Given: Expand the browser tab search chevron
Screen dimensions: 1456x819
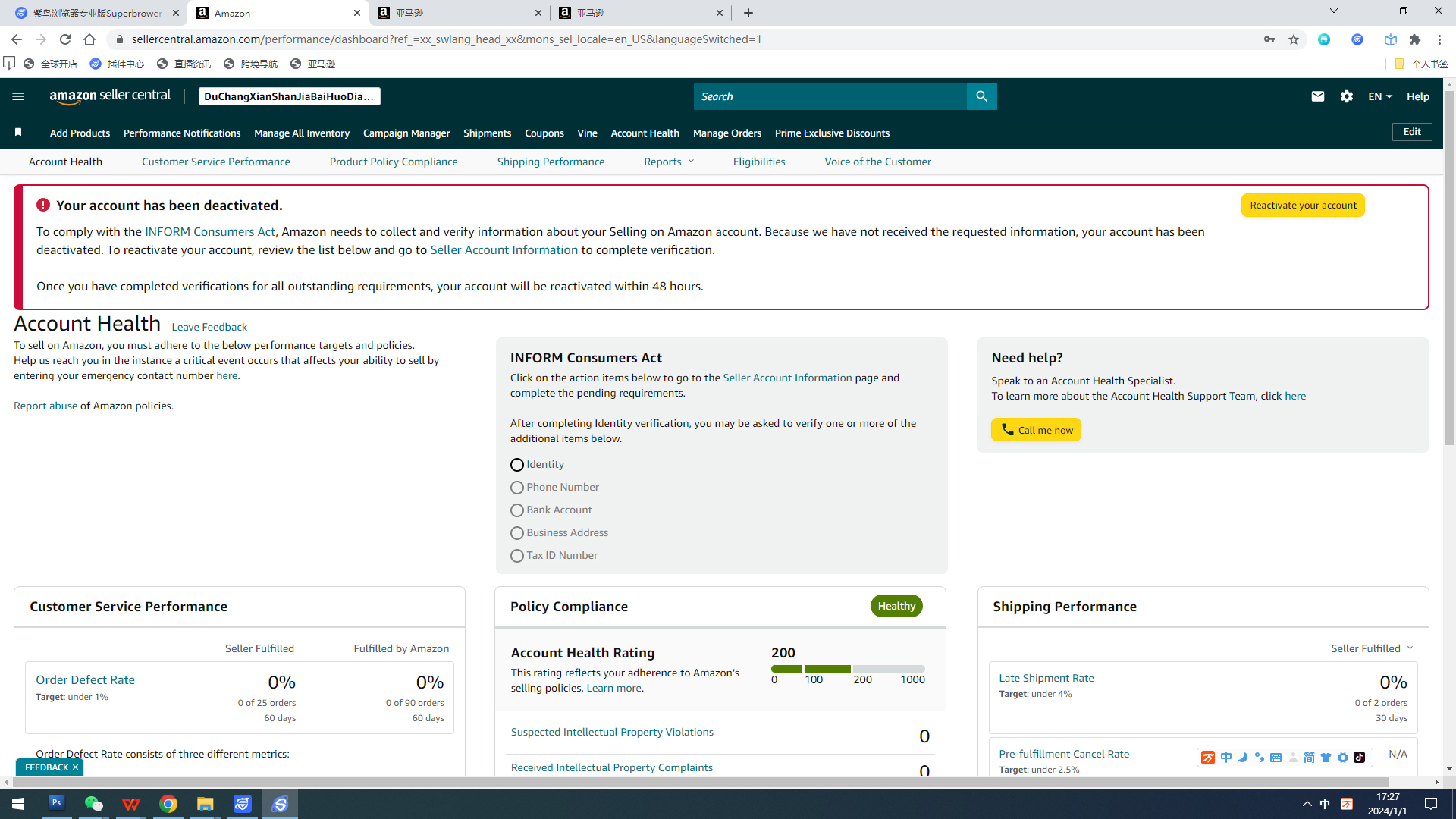Looking at the screenshot, I should click(1334, 11).
